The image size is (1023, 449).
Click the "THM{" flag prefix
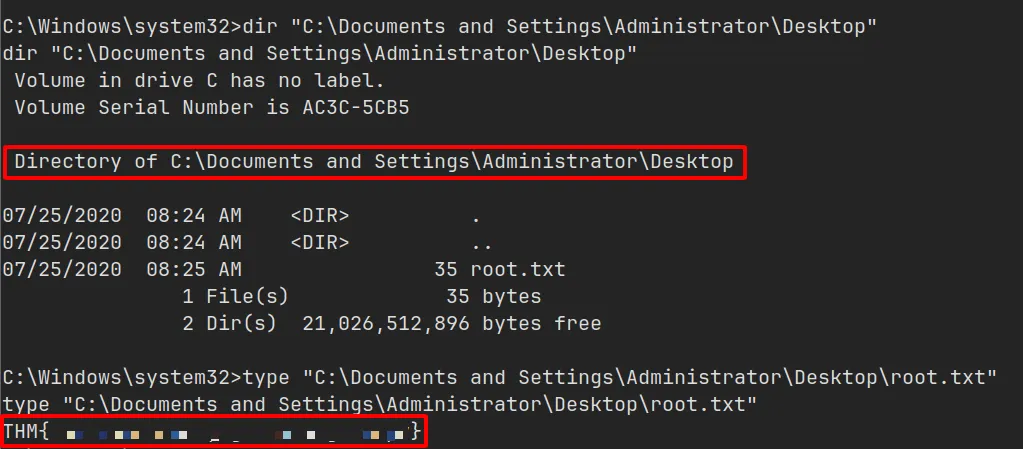27,432
